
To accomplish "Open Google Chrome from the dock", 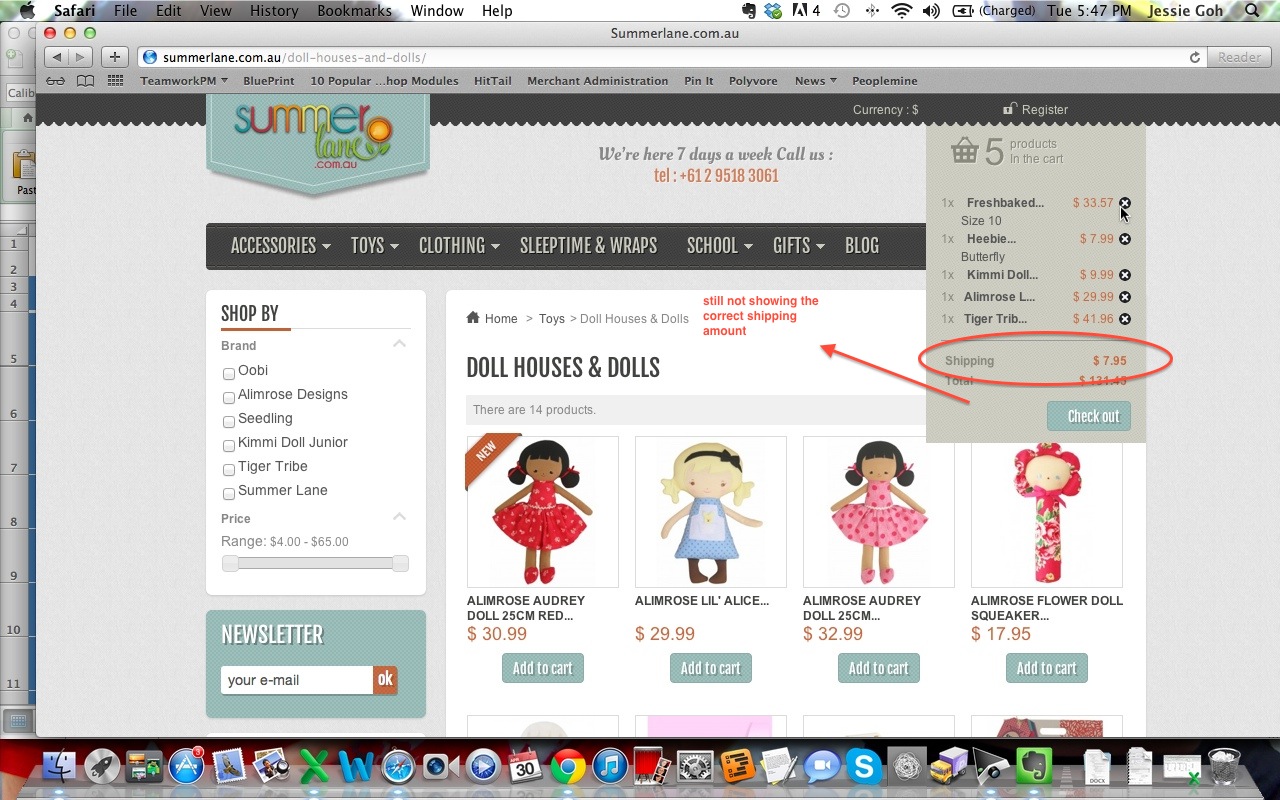I will [x=567, y=767].
